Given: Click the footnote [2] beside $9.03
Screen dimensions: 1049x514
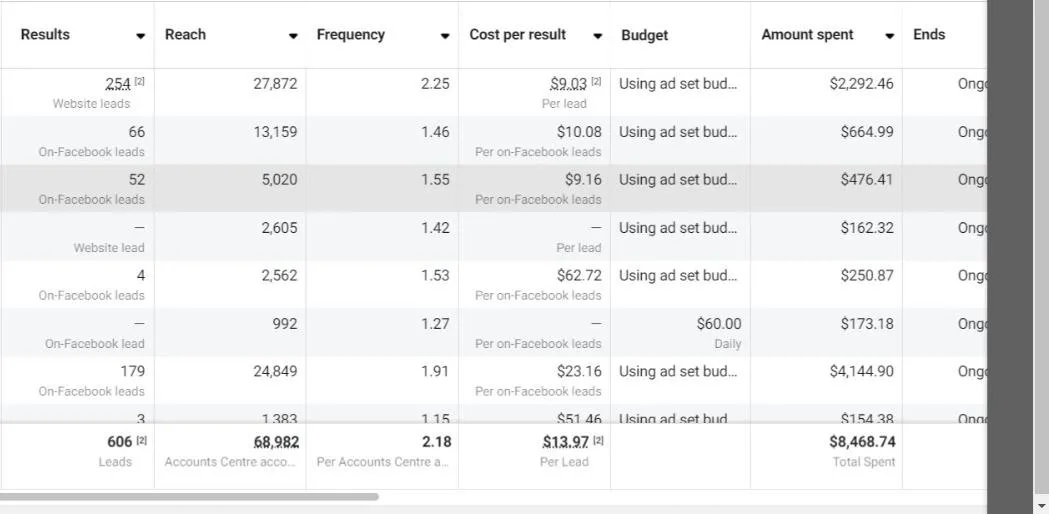Looking at the screenshot, I should pos(596,82).
